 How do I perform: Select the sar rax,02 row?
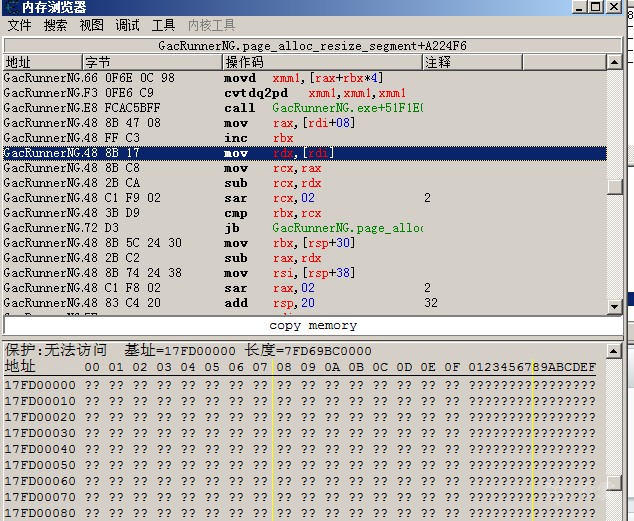click(305, 288)
